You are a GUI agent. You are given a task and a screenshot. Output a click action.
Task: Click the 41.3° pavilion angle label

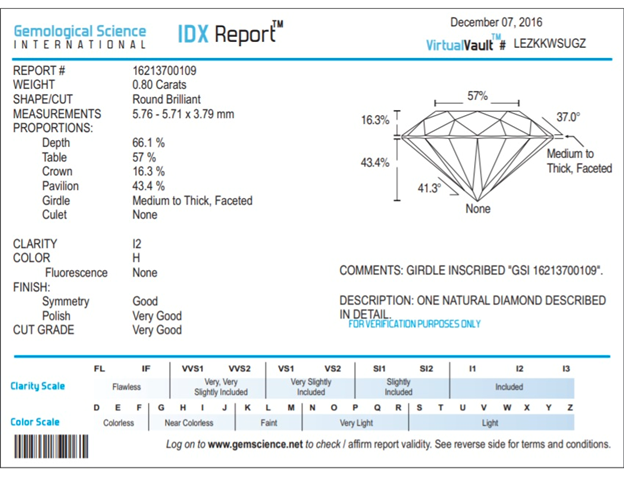(429, 188)
